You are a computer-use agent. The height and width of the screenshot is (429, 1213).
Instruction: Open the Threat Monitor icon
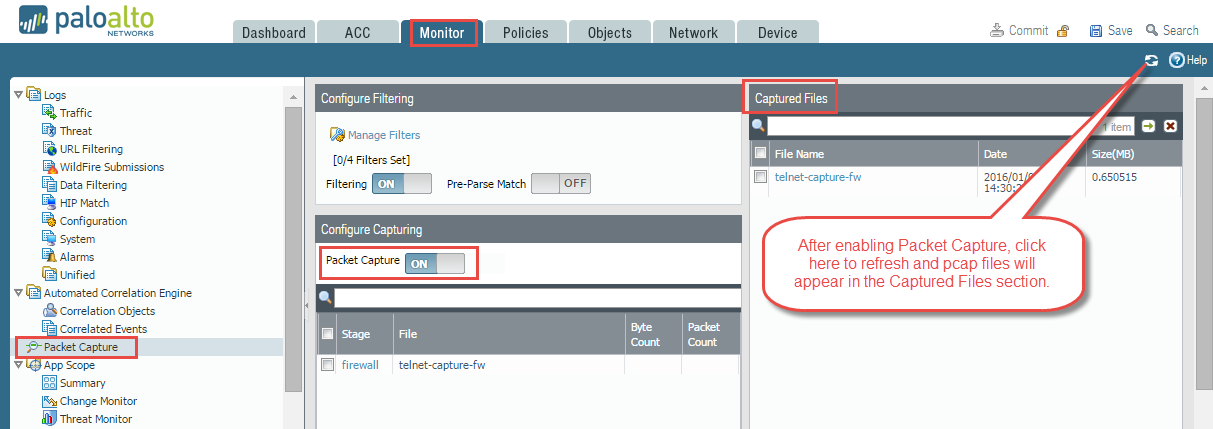[x=49, y=419]
